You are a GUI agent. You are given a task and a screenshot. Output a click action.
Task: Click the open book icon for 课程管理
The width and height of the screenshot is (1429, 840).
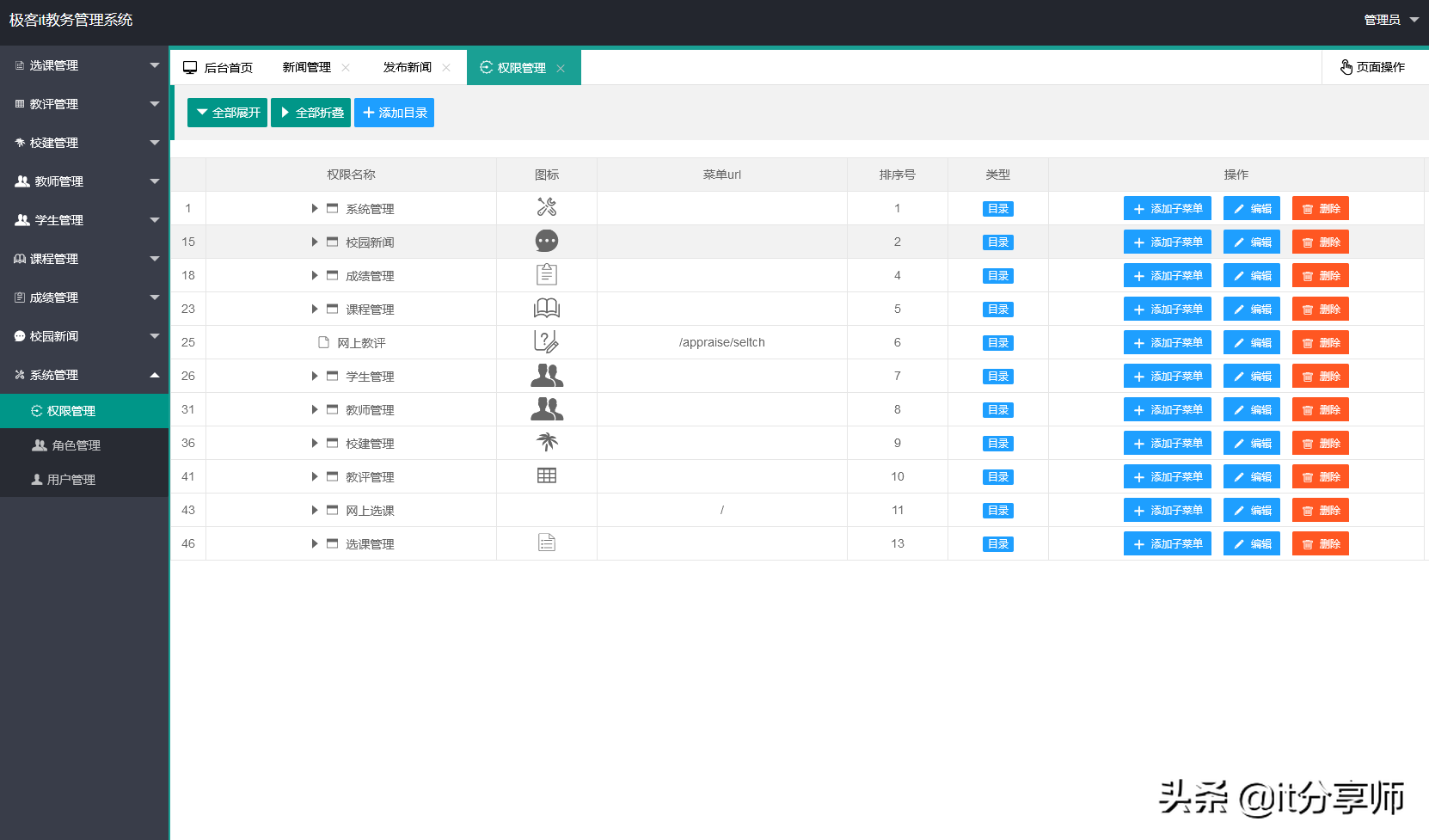547,308
